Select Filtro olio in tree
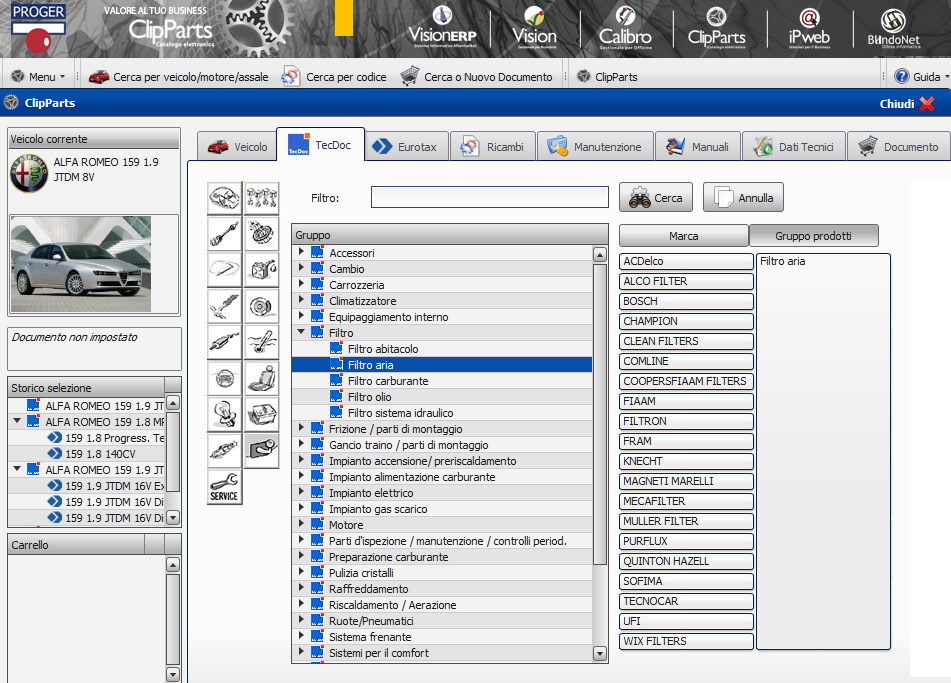Viewport: 951px width, 683px height. click(369, 397)
